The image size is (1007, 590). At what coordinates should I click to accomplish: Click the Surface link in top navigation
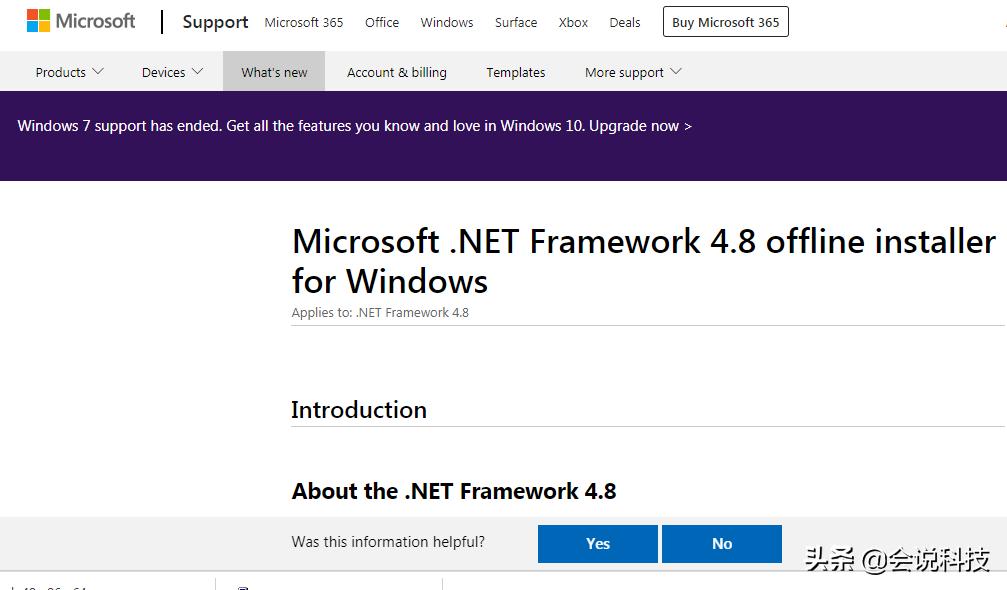515,22
